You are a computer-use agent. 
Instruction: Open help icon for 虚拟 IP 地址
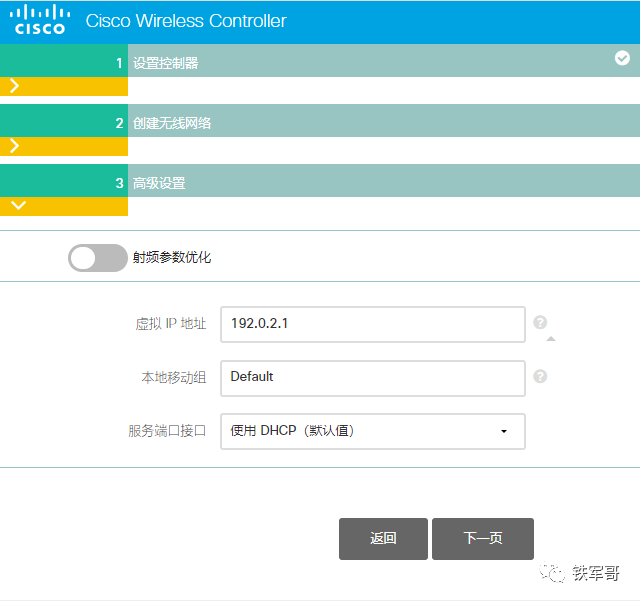[x=540, y=323]
